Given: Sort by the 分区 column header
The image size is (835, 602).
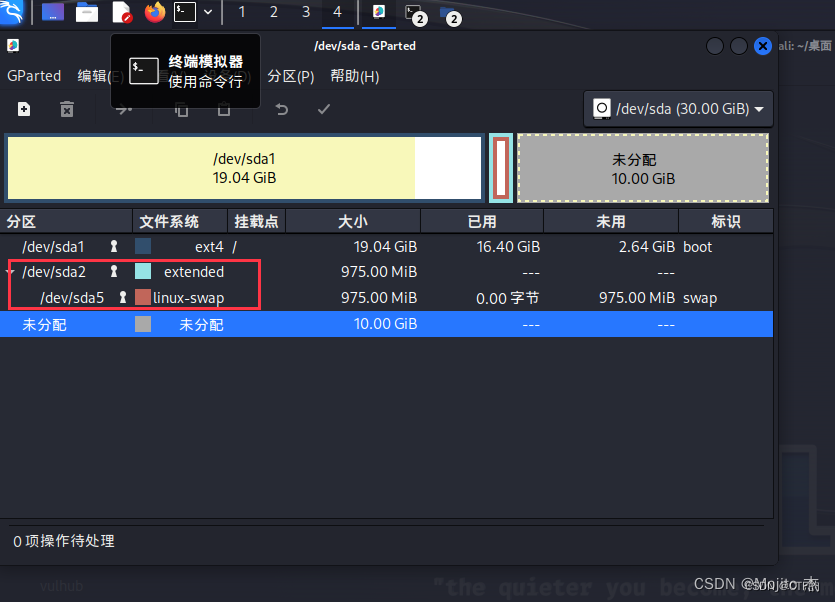Looking at the screenshot, I should click(66, 221).
